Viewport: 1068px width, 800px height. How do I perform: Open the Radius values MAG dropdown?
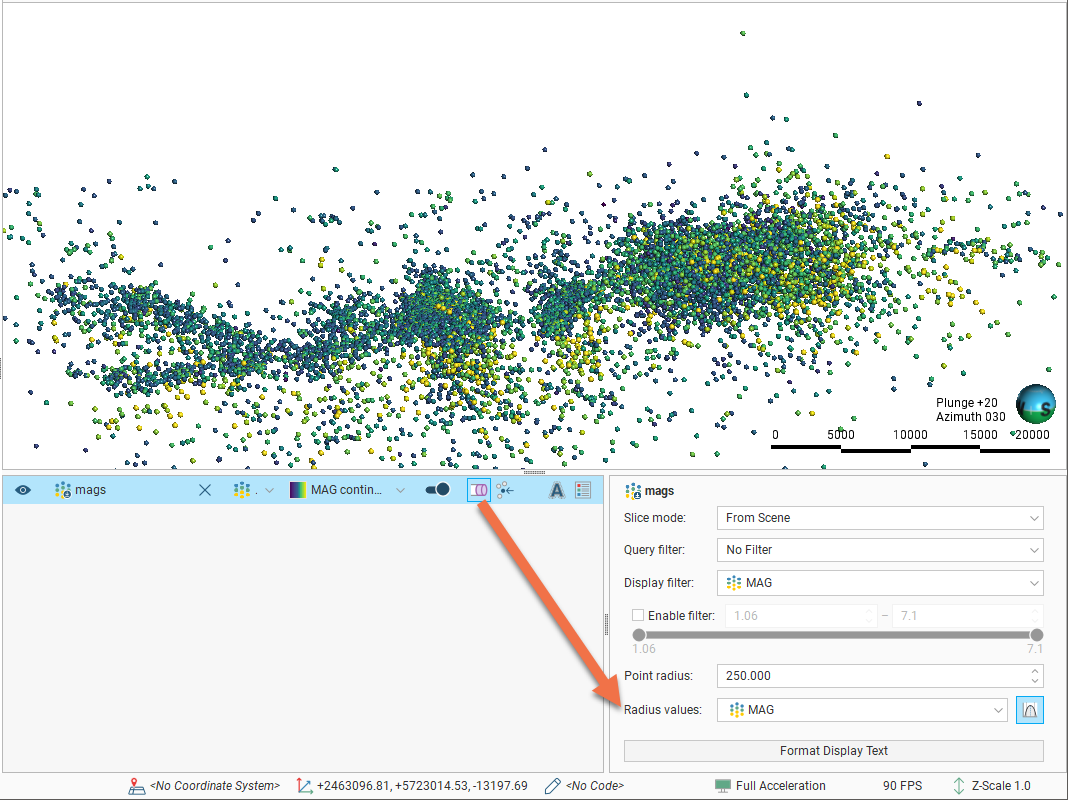[x=866, y=710]
